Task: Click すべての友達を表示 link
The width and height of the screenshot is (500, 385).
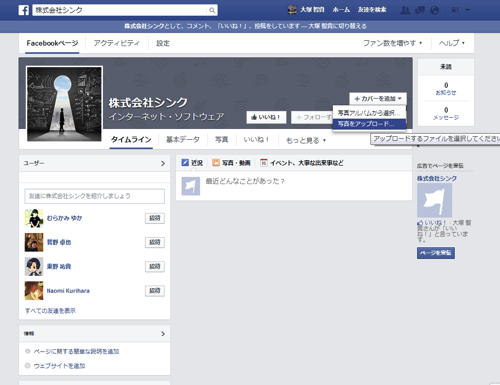Action: click(50, 311)
